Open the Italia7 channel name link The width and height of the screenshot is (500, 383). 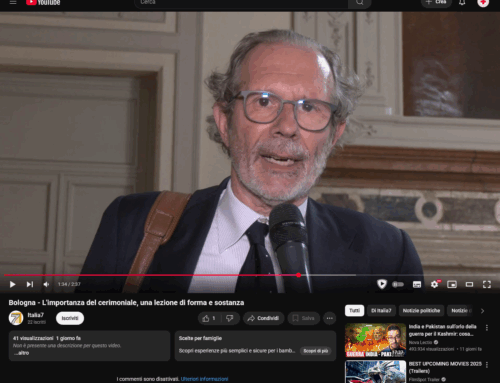point(36,315)
